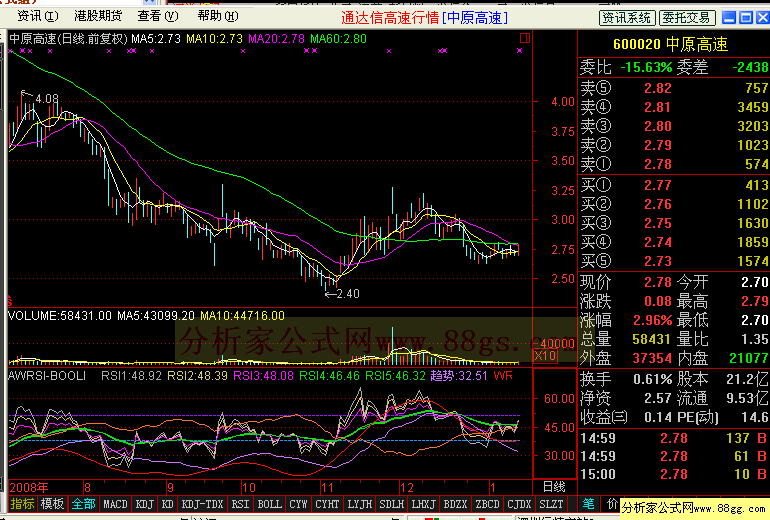
Task: Click the 2.40 low price marker
Action: coord(348,294)
